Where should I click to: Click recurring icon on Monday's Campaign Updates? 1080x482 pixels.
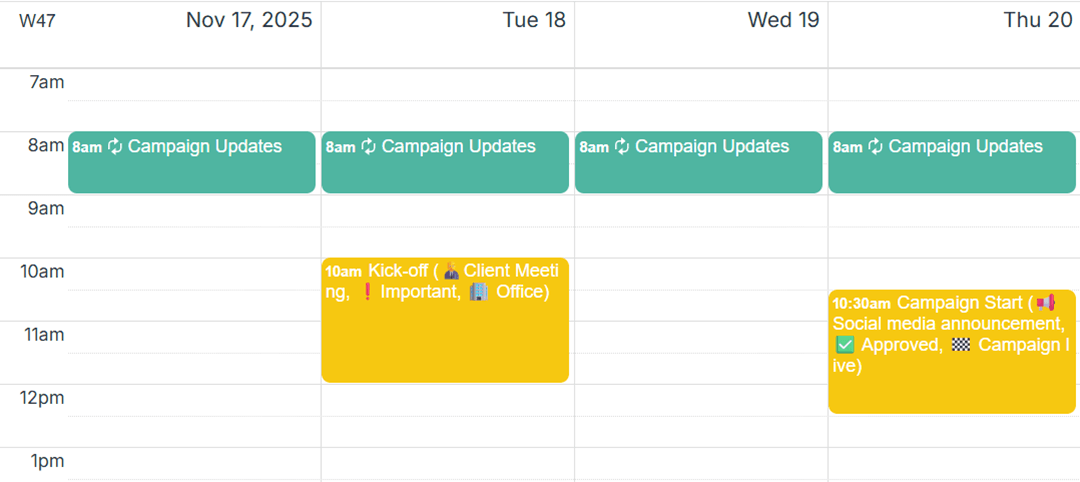[x=115, y=147]
